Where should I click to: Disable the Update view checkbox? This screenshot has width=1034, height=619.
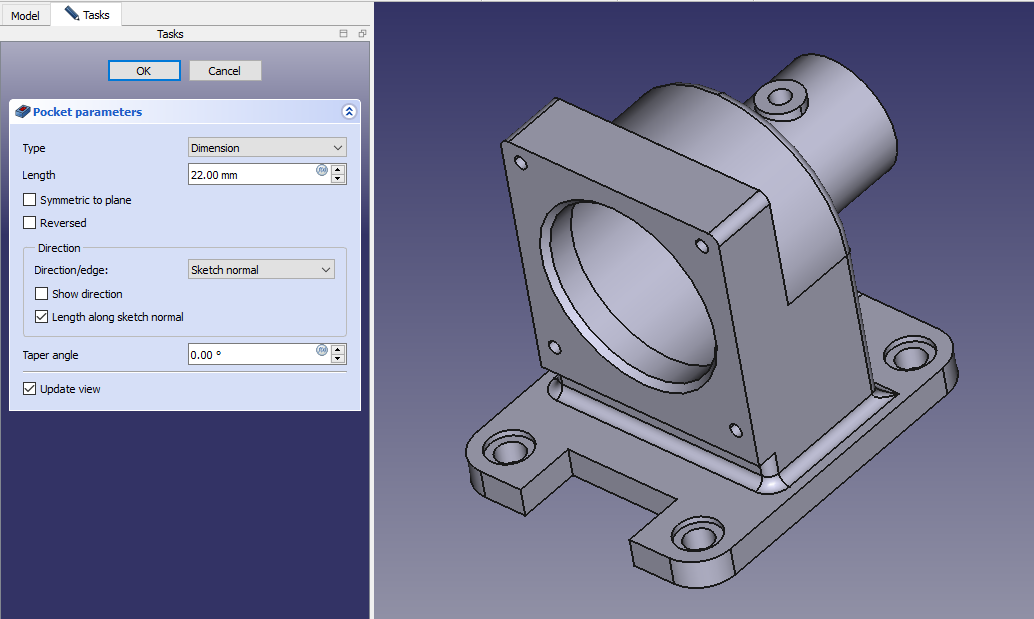point(30,389)
